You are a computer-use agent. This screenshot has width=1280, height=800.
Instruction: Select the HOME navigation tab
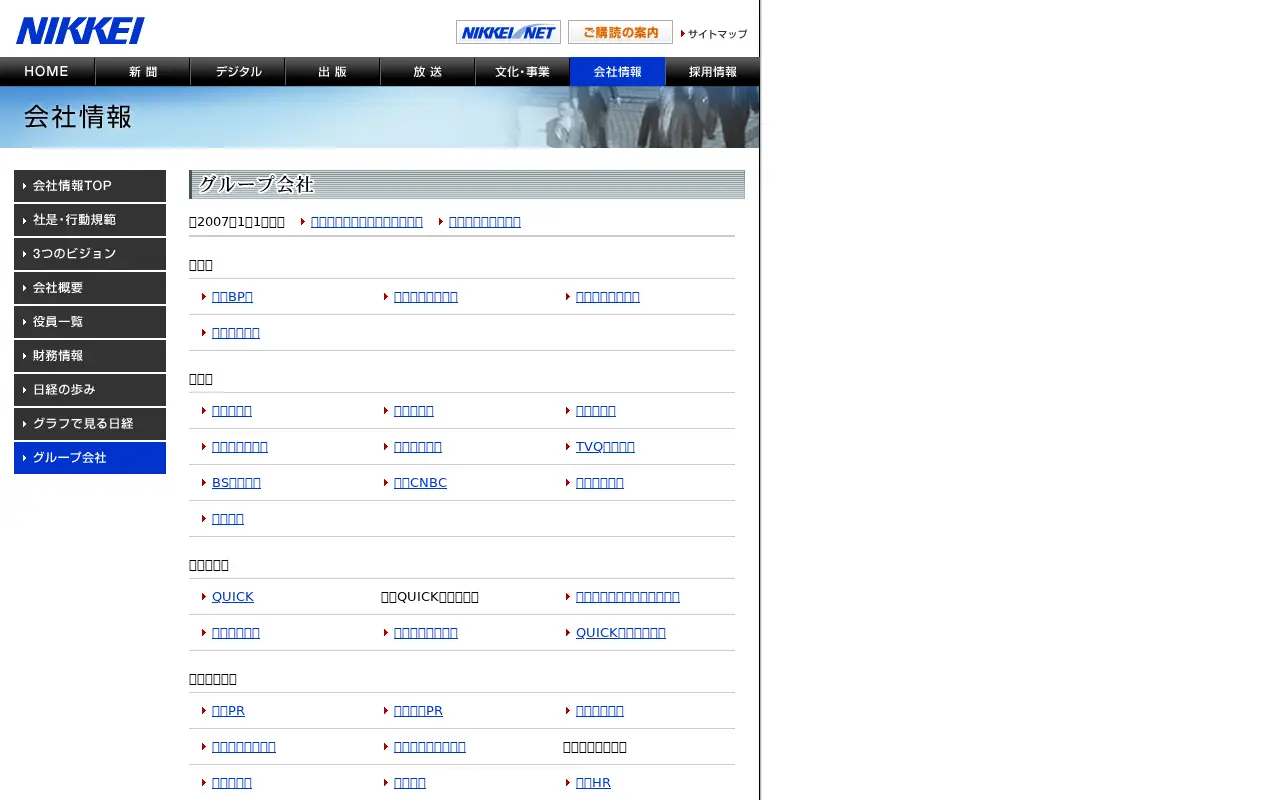pos(47,72)
